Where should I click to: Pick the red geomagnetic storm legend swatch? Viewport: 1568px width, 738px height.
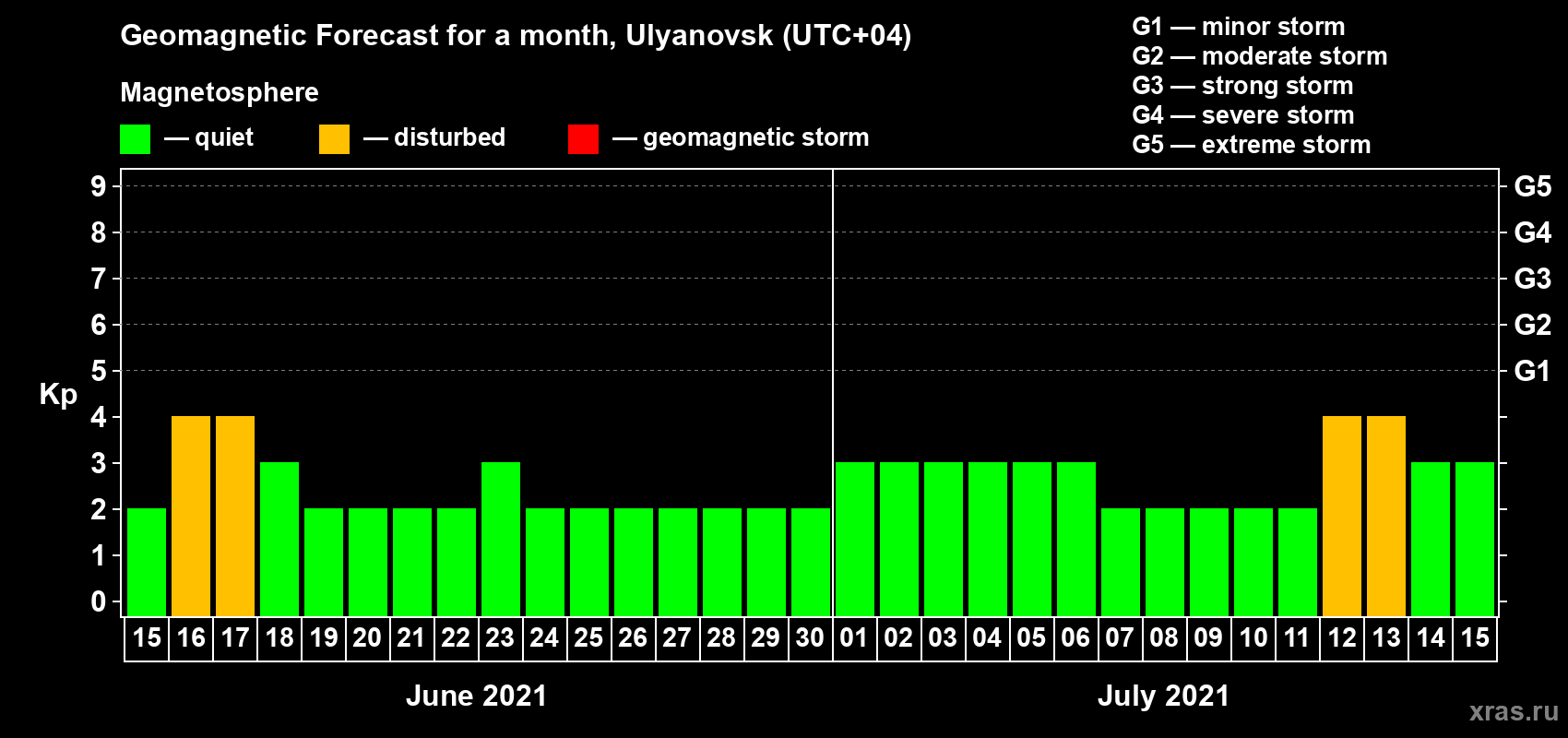pyautogui.click(x=583, y=139)
